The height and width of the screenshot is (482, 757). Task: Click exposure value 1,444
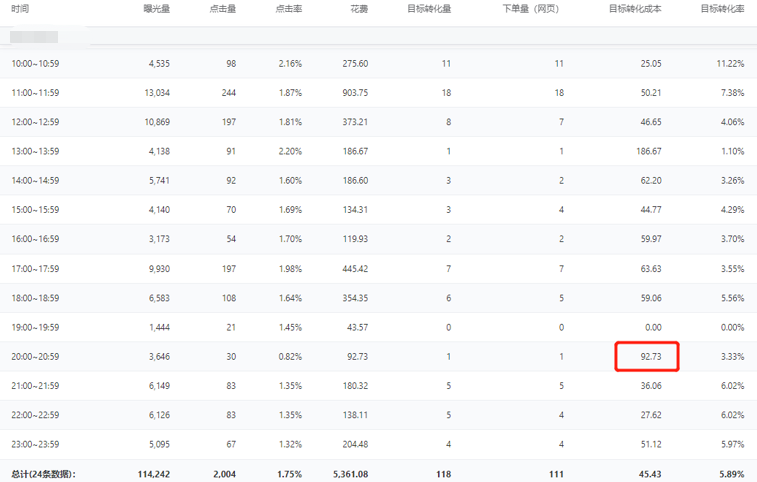click(159, 327)
